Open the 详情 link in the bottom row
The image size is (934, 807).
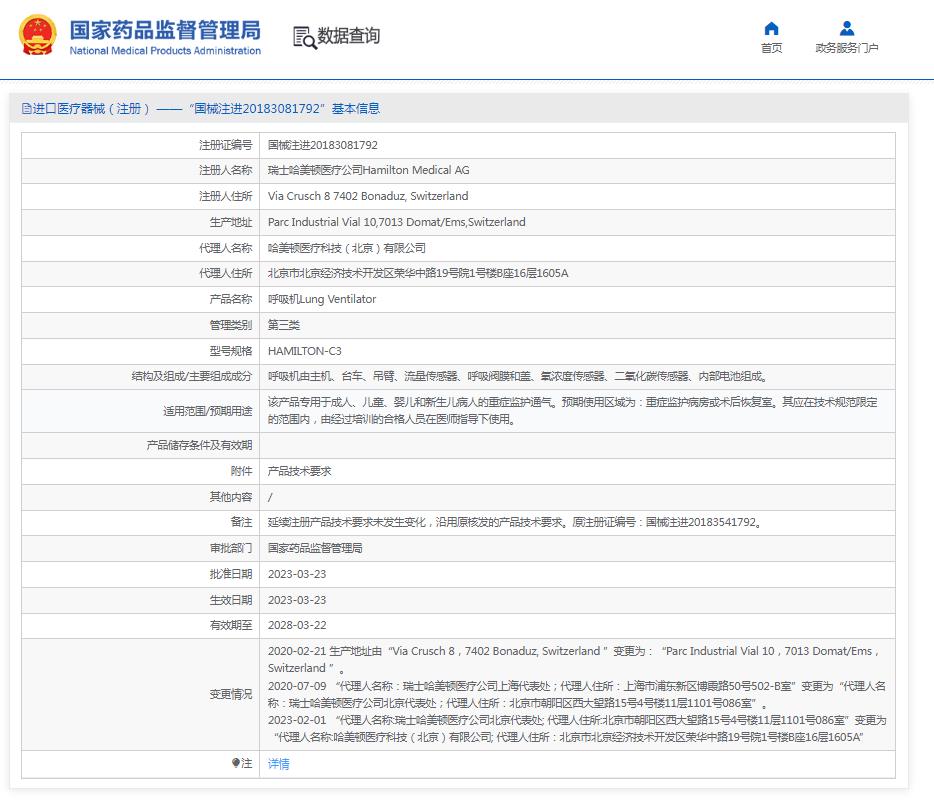(x=278, y=763)
